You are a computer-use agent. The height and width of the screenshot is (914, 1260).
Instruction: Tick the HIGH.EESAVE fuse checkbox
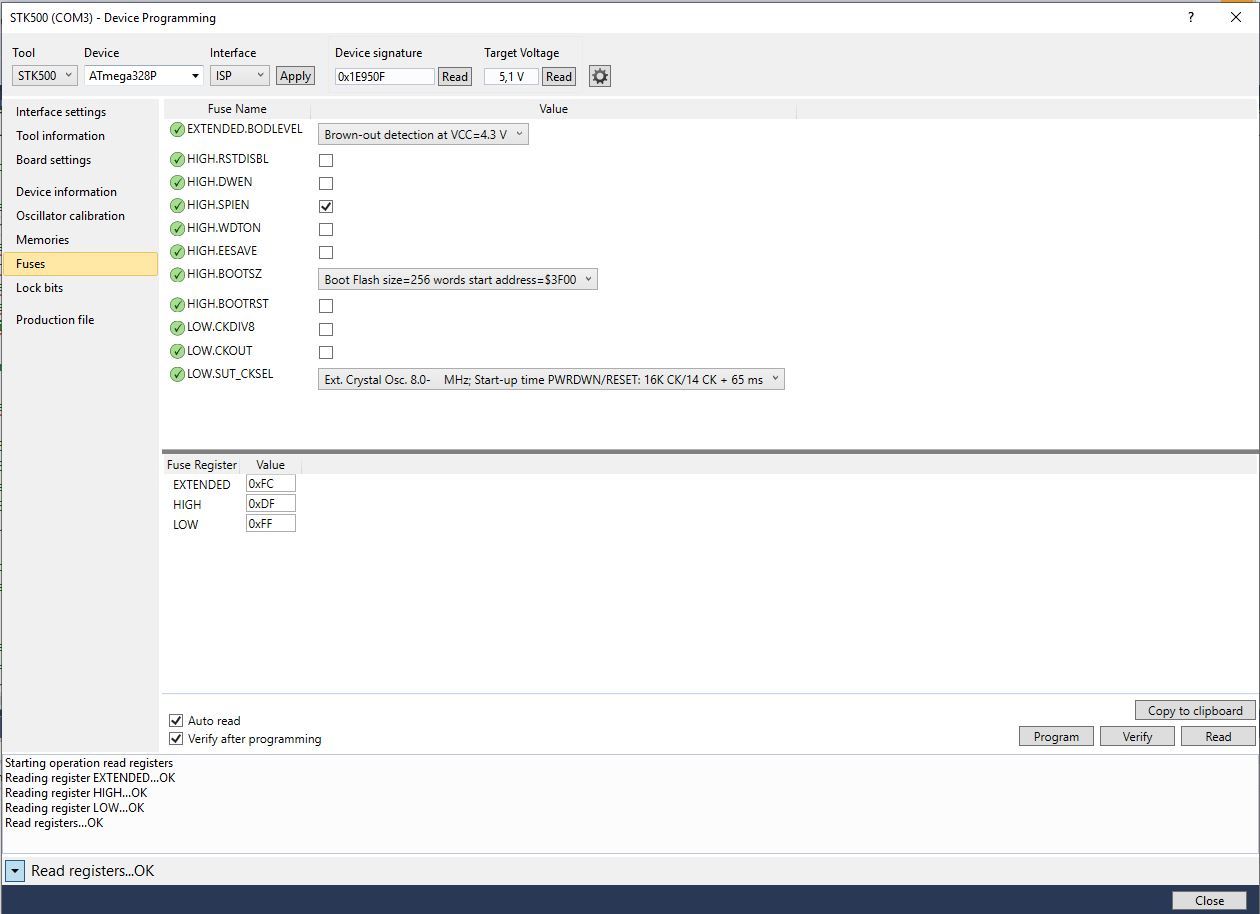[326, 252]
